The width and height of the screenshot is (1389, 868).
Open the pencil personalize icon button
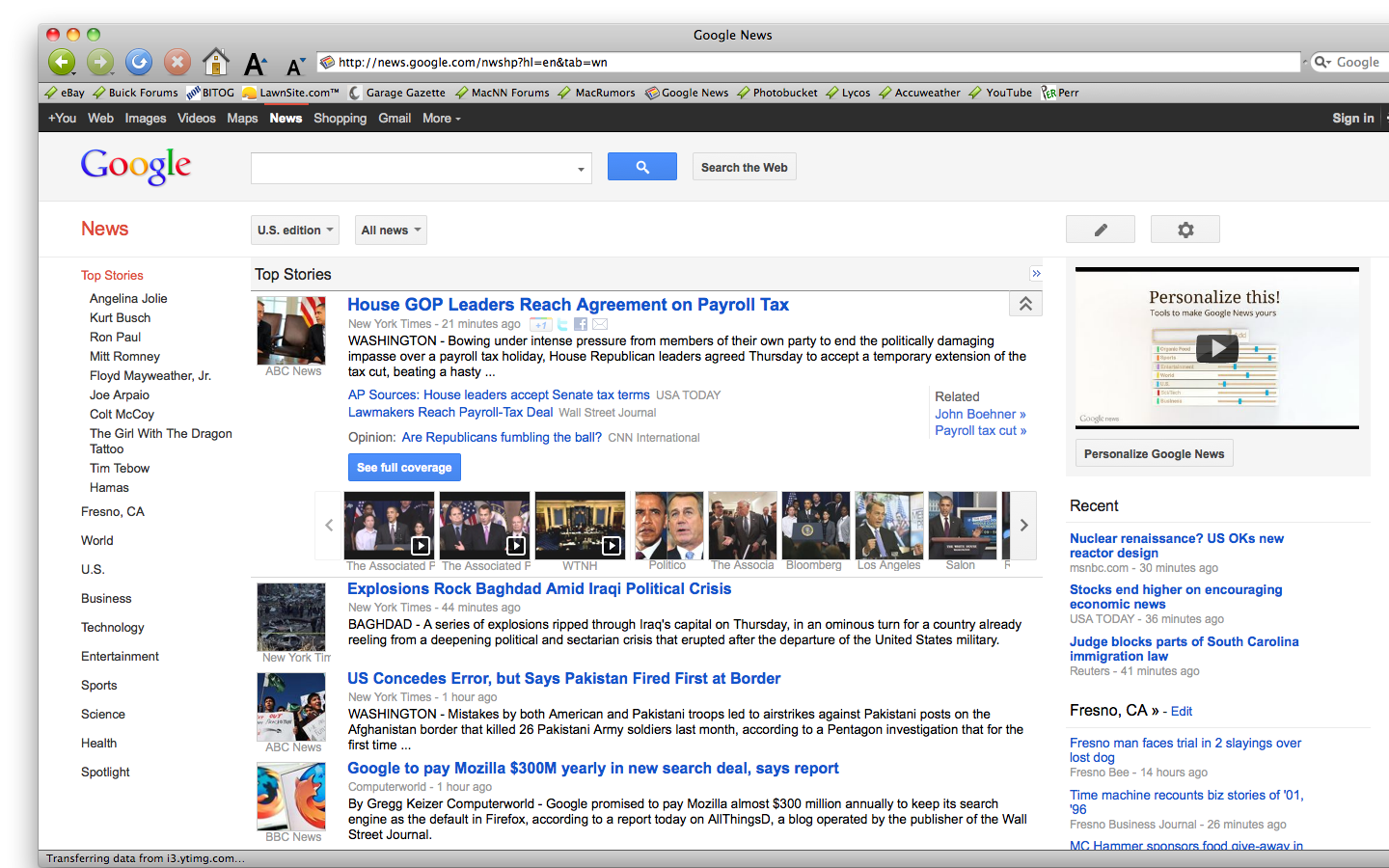(1101, 230)
